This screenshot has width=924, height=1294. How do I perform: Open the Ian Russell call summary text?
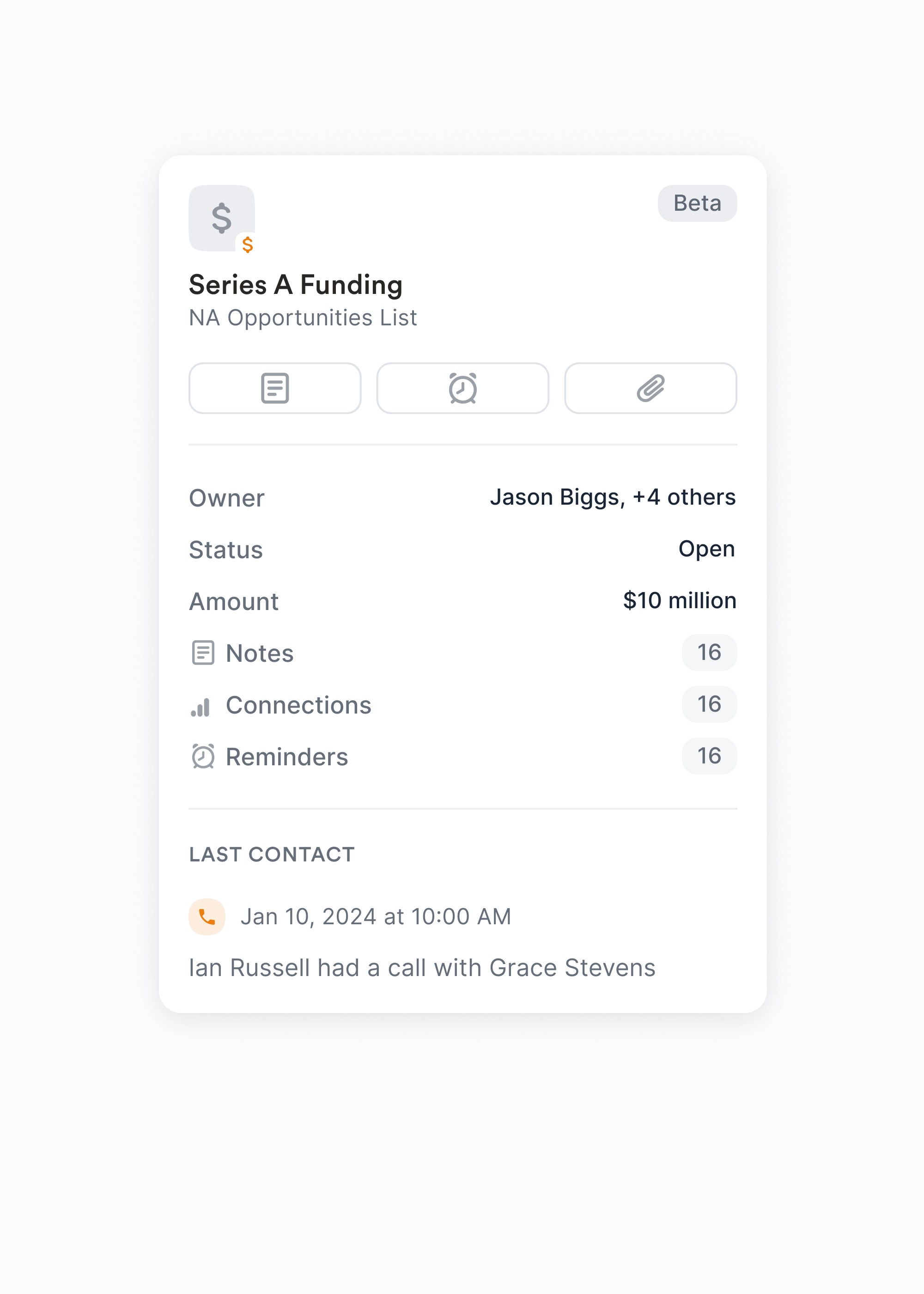tap(422, 968)
